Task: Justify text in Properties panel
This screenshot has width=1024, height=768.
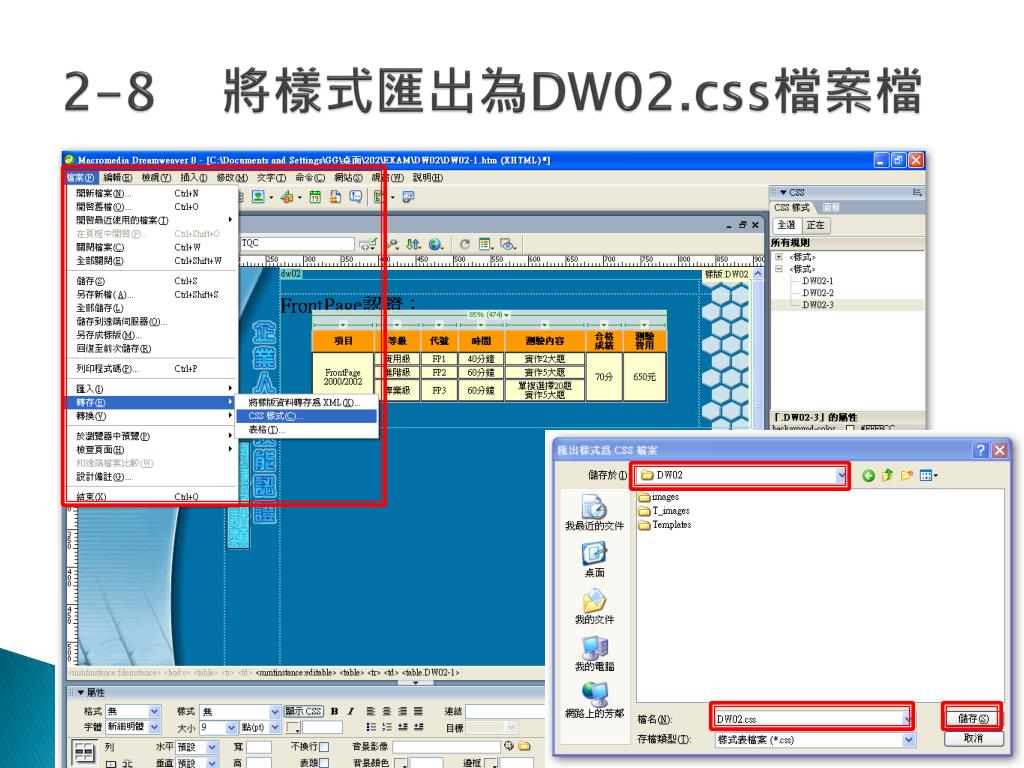Action: [418, 711]
